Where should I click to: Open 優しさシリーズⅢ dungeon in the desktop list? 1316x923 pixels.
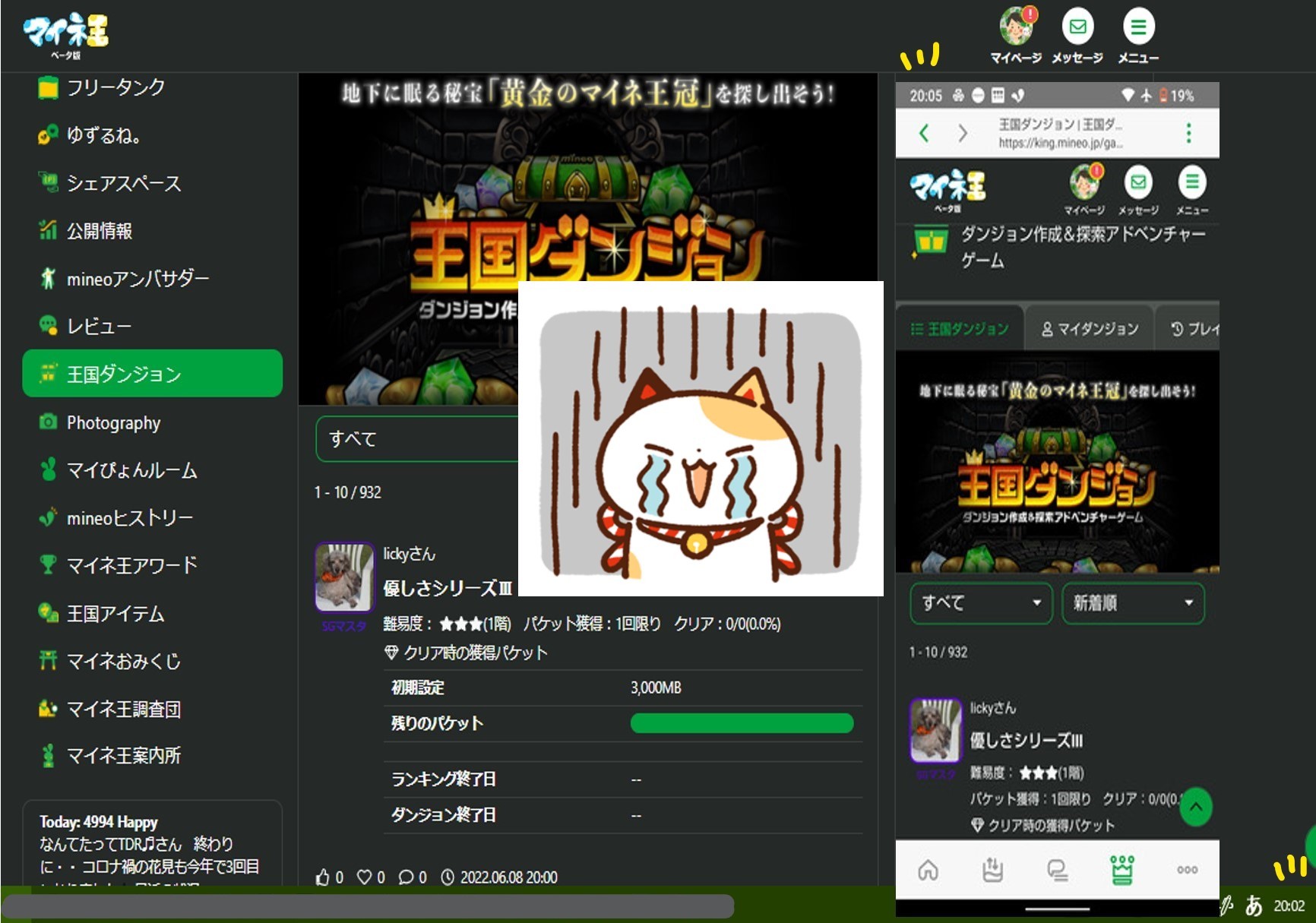pyautogui.click(x=447, y=588)
